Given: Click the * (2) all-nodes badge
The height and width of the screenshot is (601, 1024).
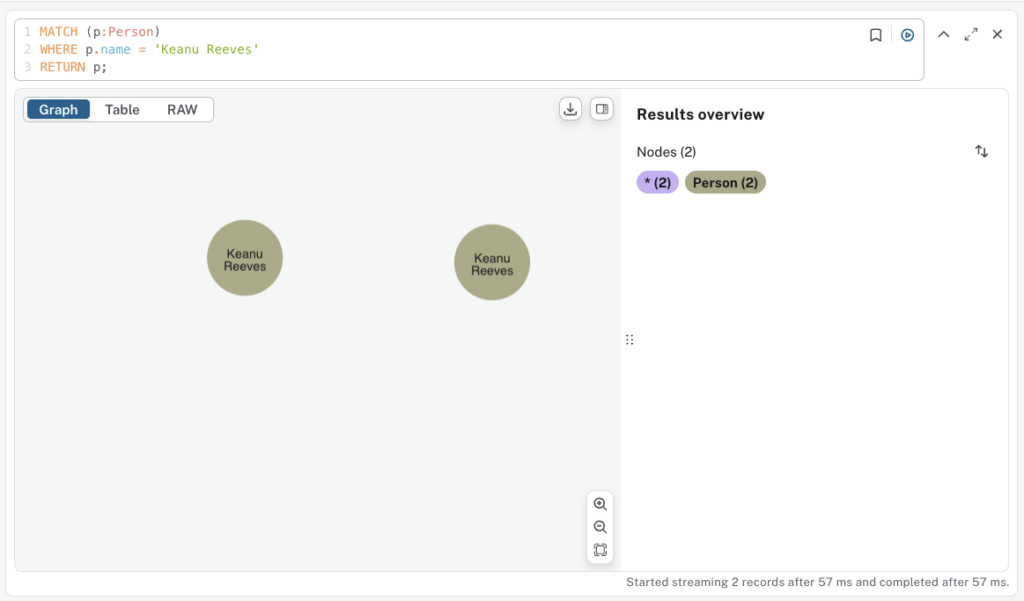Looking at the screenshot, I should (657, 183).
